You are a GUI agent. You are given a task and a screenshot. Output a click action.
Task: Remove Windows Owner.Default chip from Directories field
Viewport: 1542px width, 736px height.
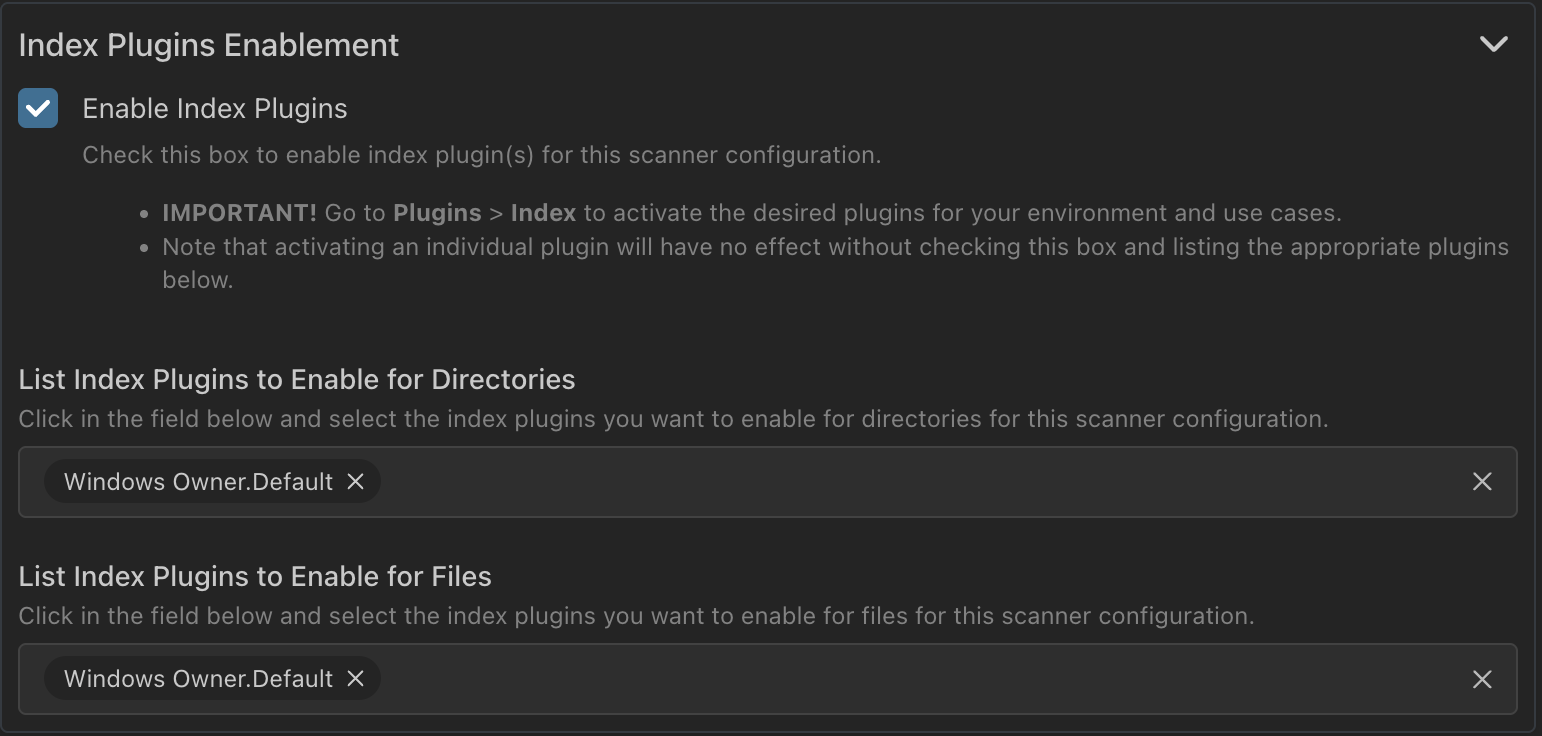click(x=355, y=482)
